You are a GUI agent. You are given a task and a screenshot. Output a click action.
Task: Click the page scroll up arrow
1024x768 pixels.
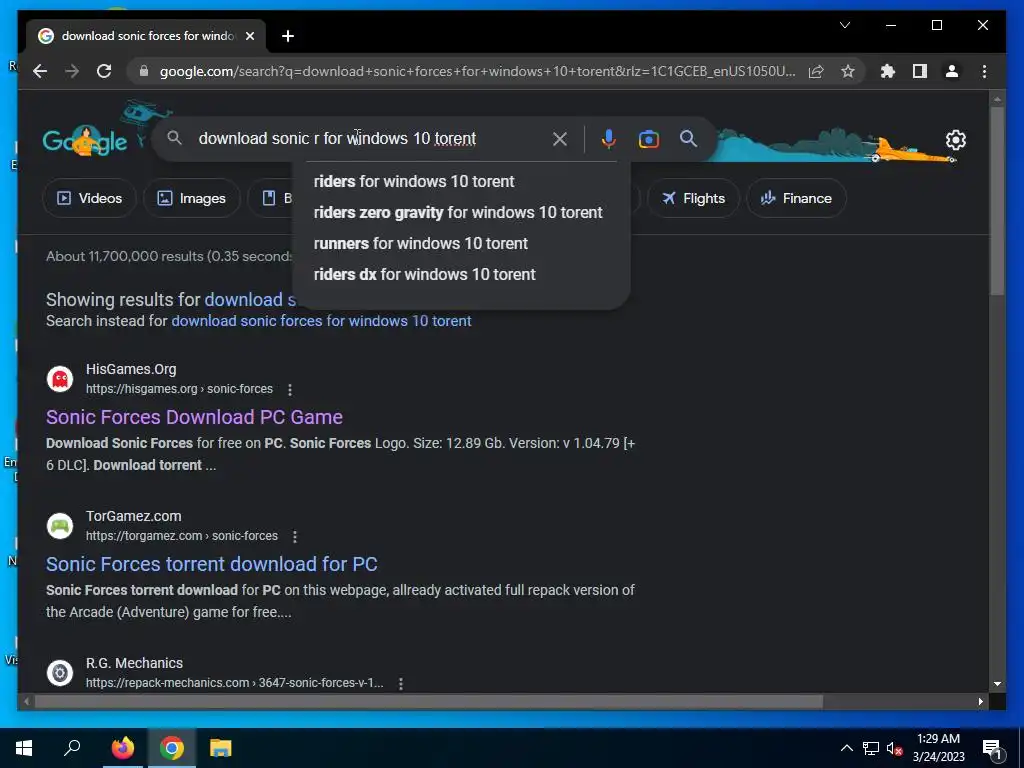tap(997, 99)
